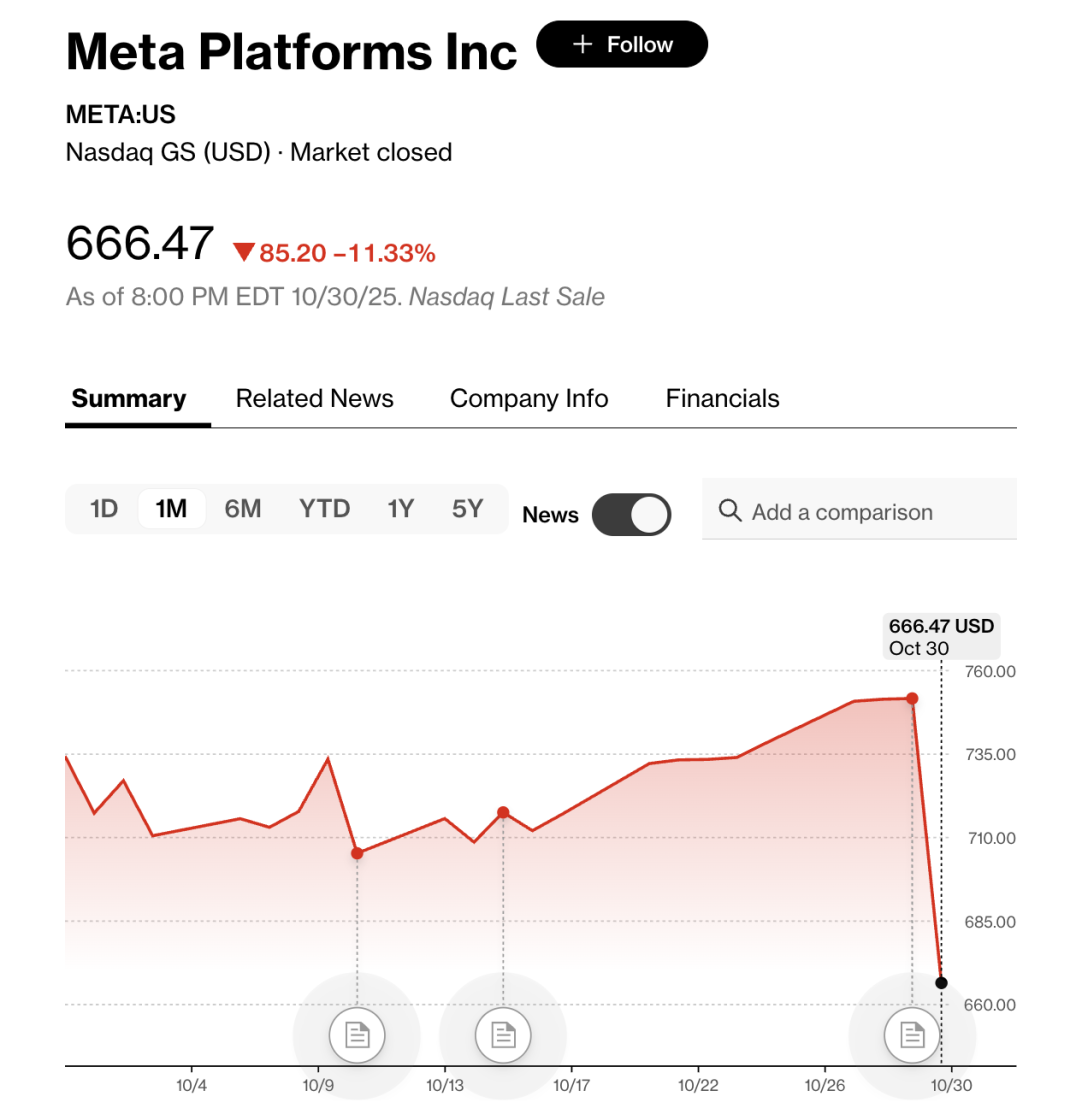Image resolution: width=1076 pixels, height=1120 pixels.
Task: Follow Meta Platforms Inc
Action: [622, 45]
